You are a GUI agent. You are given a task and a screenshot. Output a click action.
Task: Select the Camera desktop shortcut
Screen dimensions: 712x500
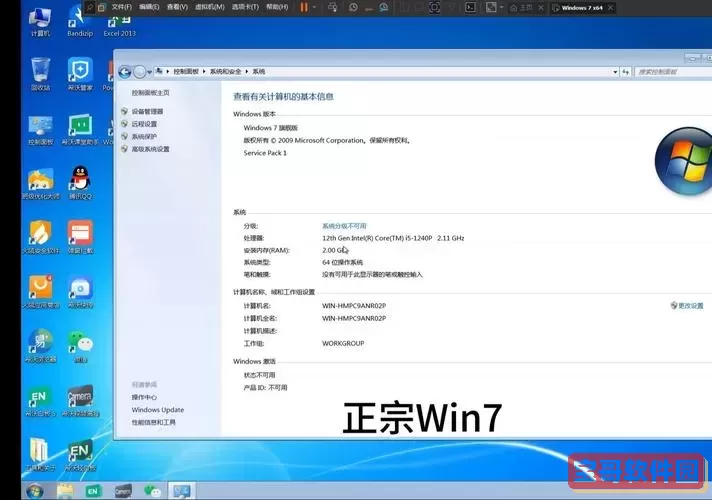[80, 401]
